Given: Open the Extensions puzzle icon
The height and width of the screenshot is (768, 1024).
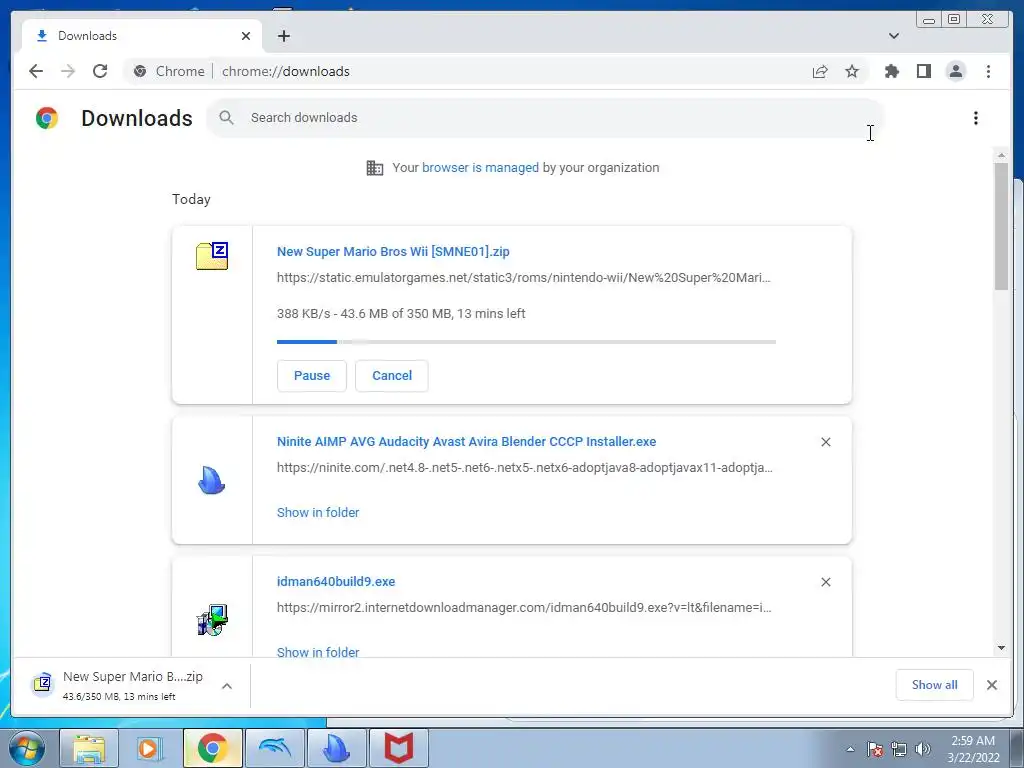Looking at the screenshot, I should coord(891,71).
